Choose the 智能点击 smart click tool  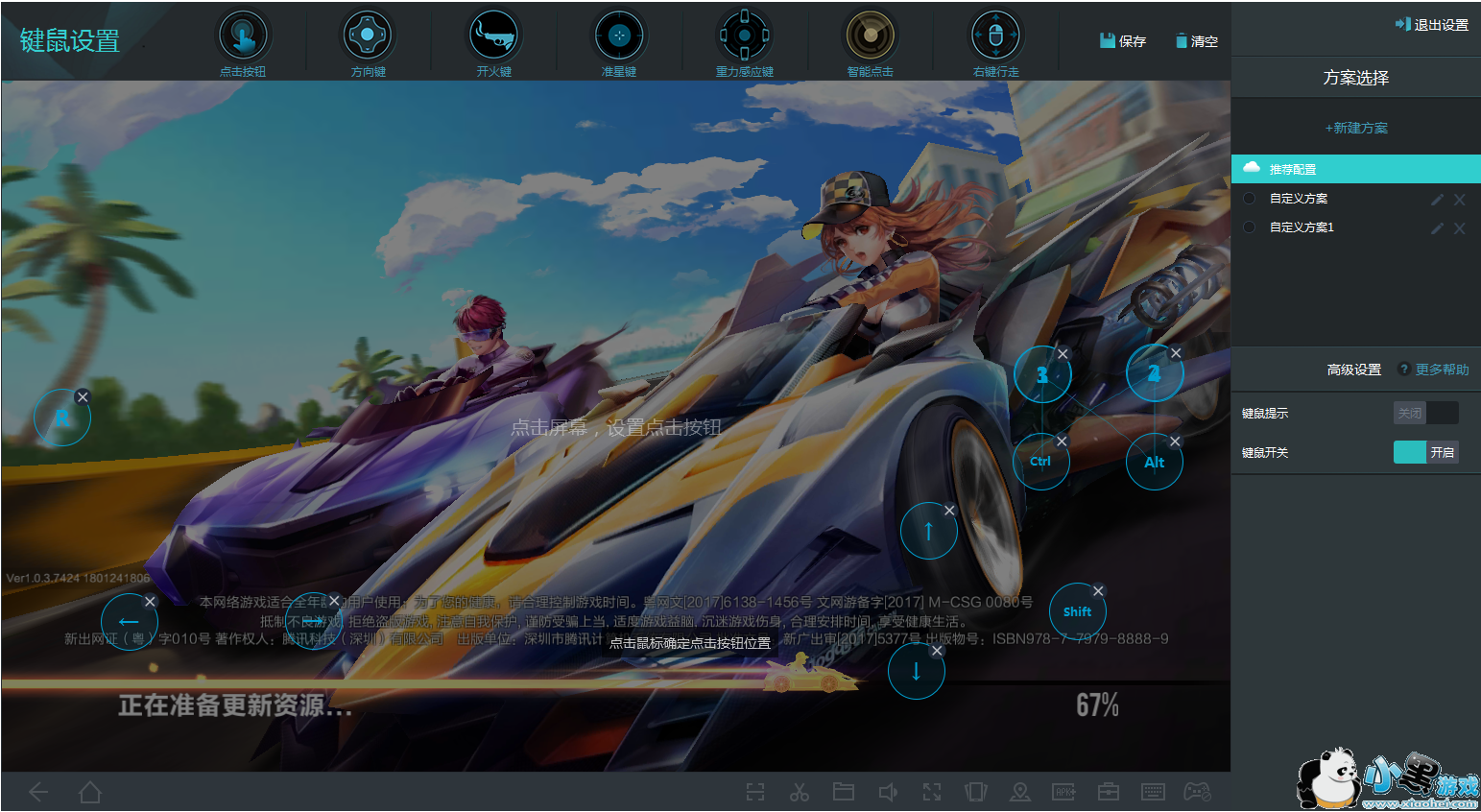point(870,43)
